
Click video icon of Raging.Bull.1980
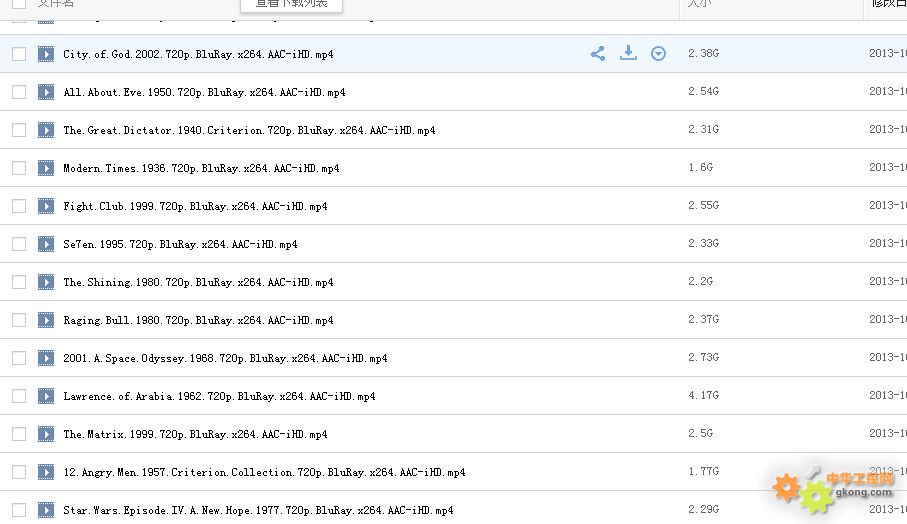(x=46, y=320)
